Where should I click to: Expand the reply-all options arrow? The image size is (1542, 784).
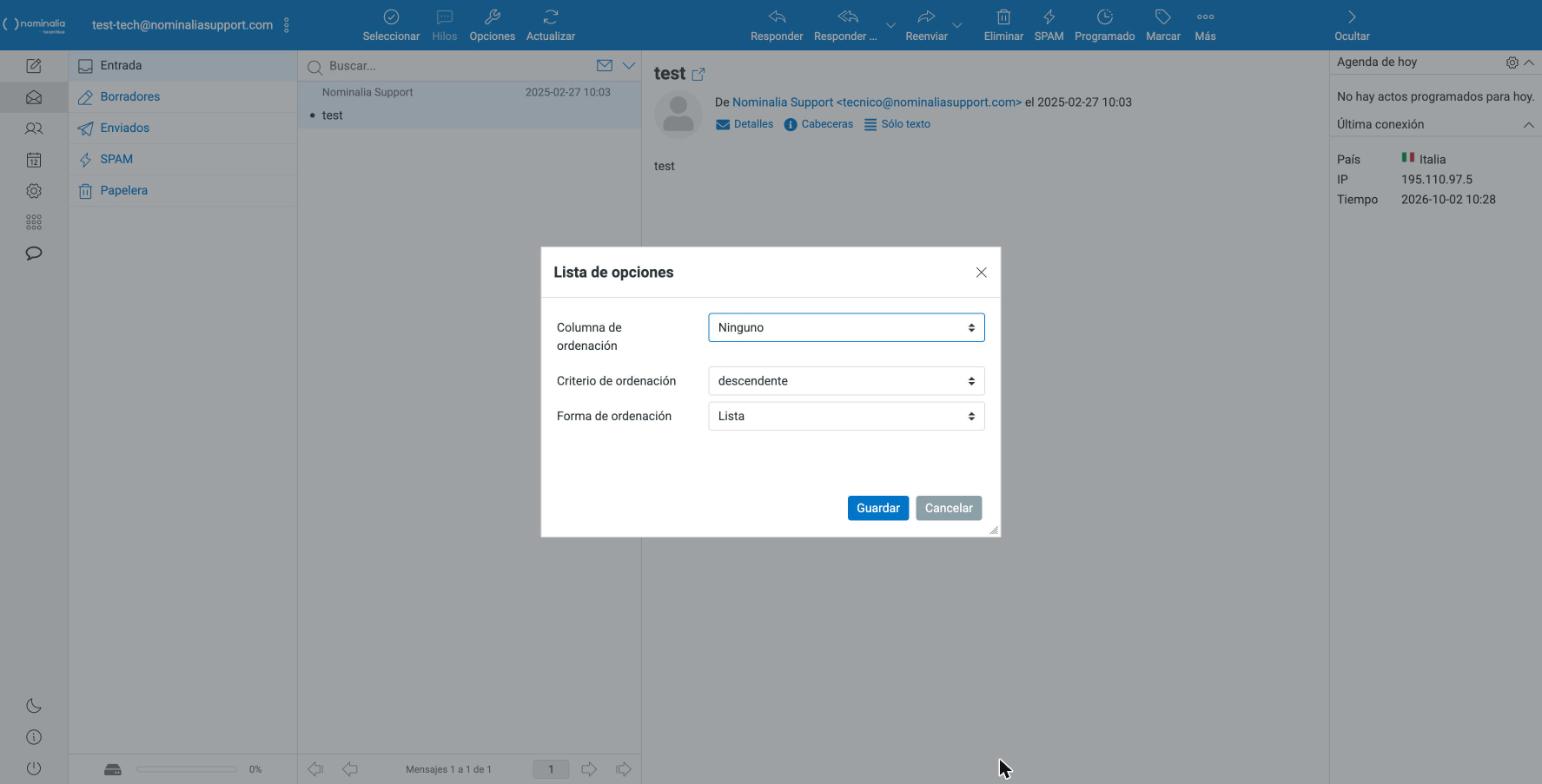890,25
